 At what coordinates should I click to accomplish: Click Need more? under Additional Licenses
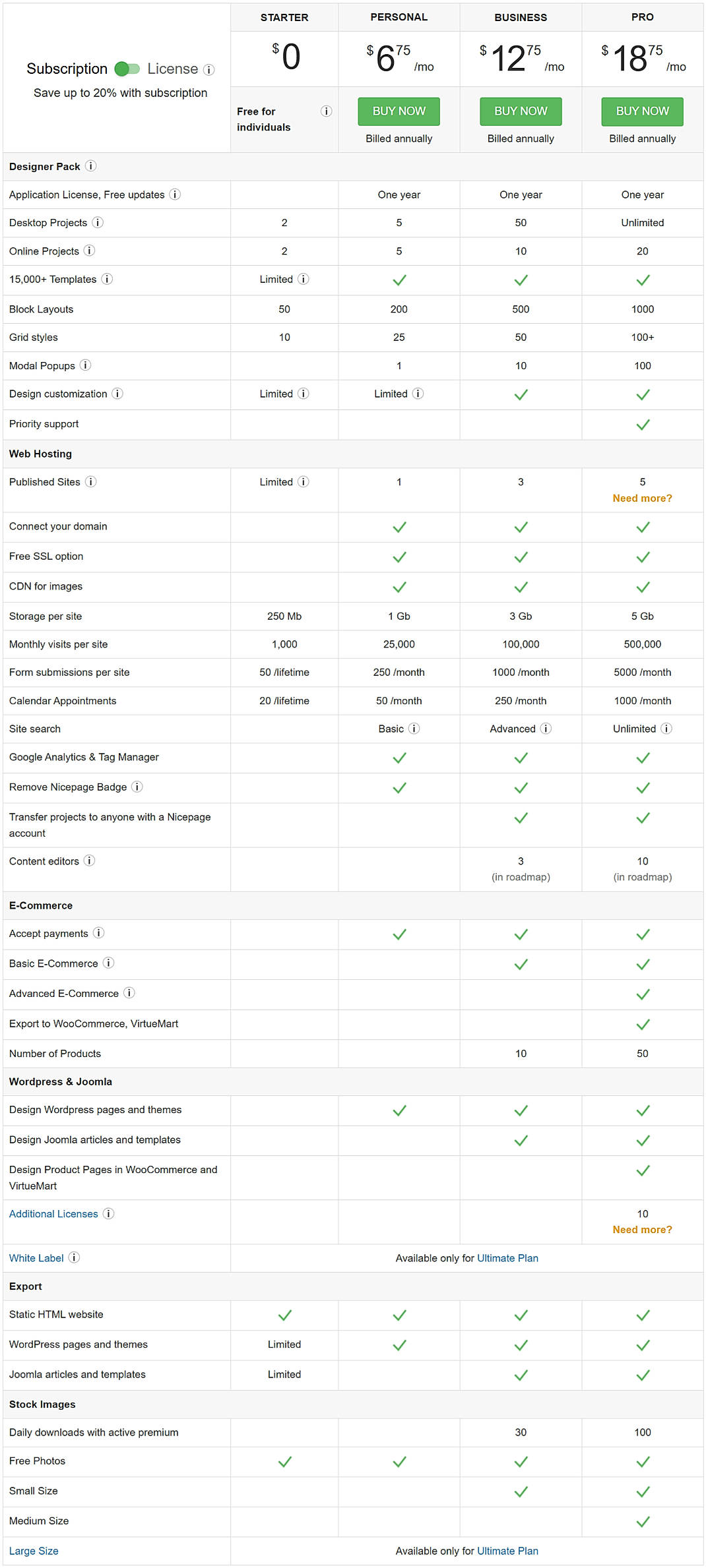(x=642, y=1230)
